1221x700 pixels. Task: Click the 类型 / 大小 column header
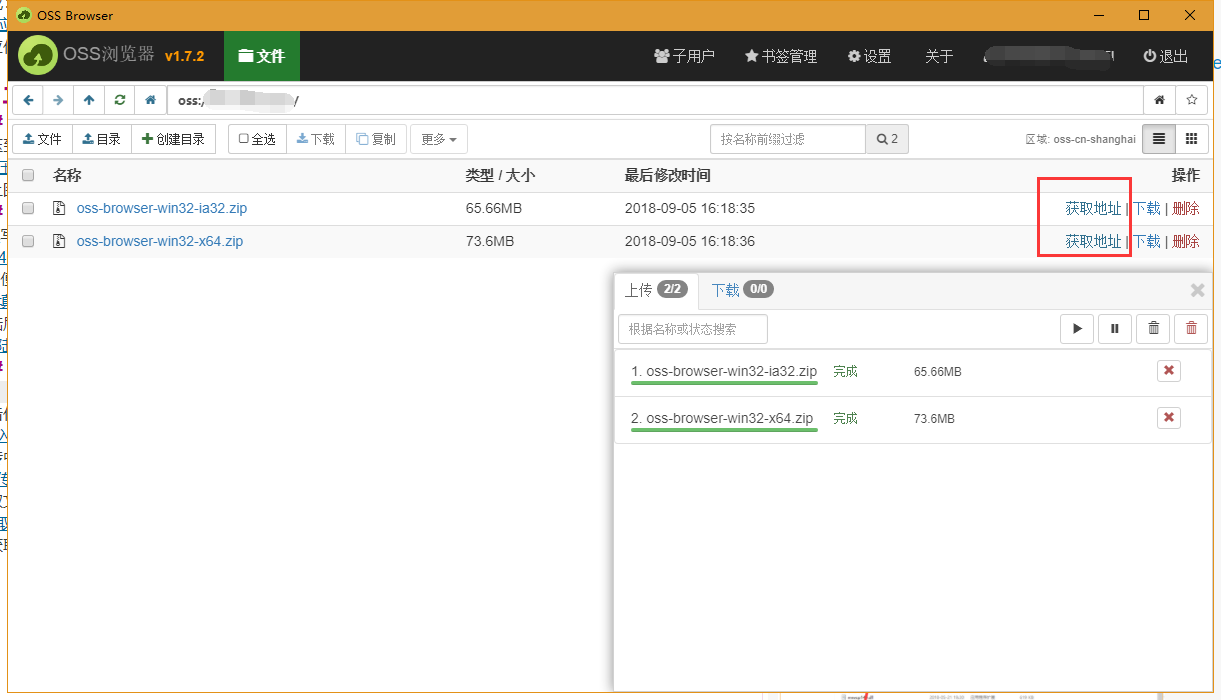tap(500, 175)
